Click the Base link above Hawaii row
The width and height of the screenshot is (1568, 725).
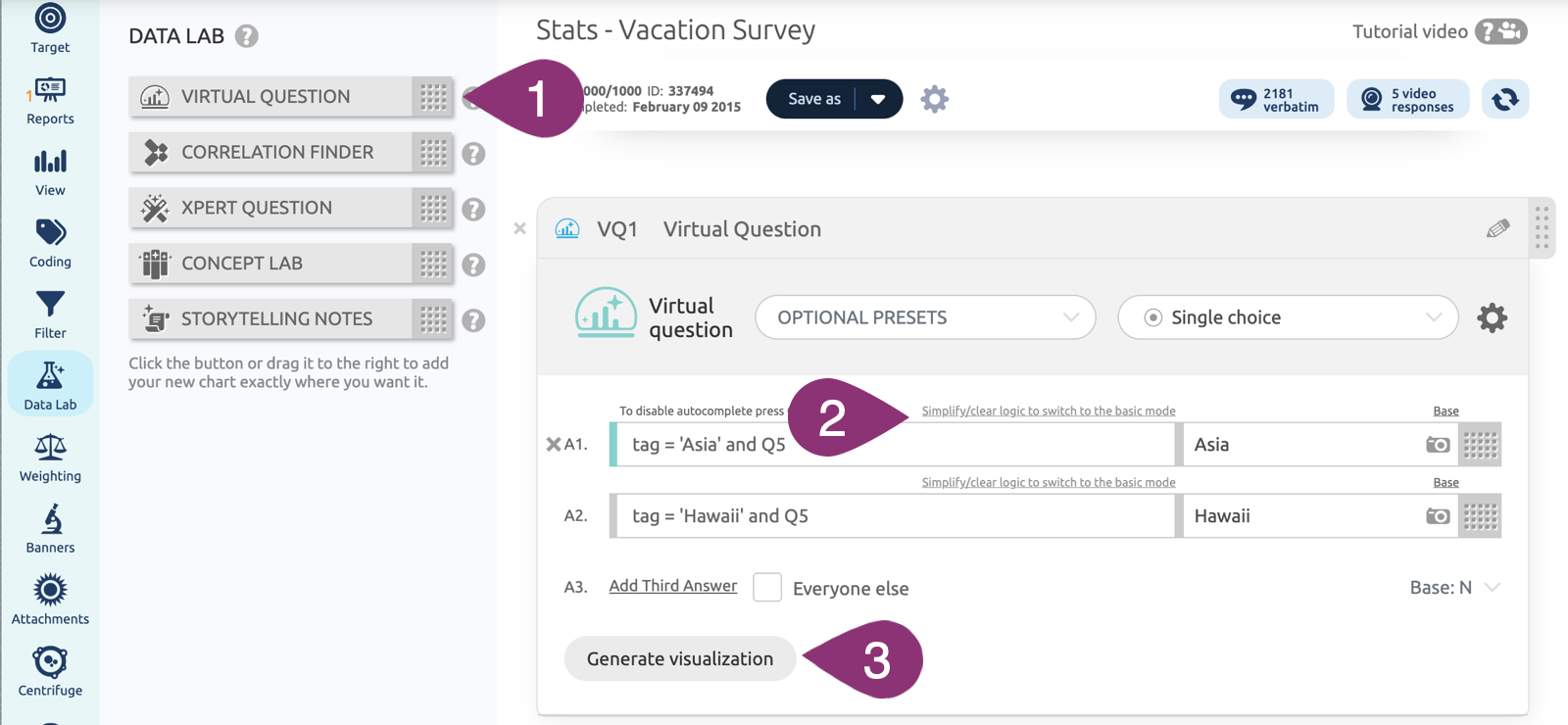(1445, 482)
